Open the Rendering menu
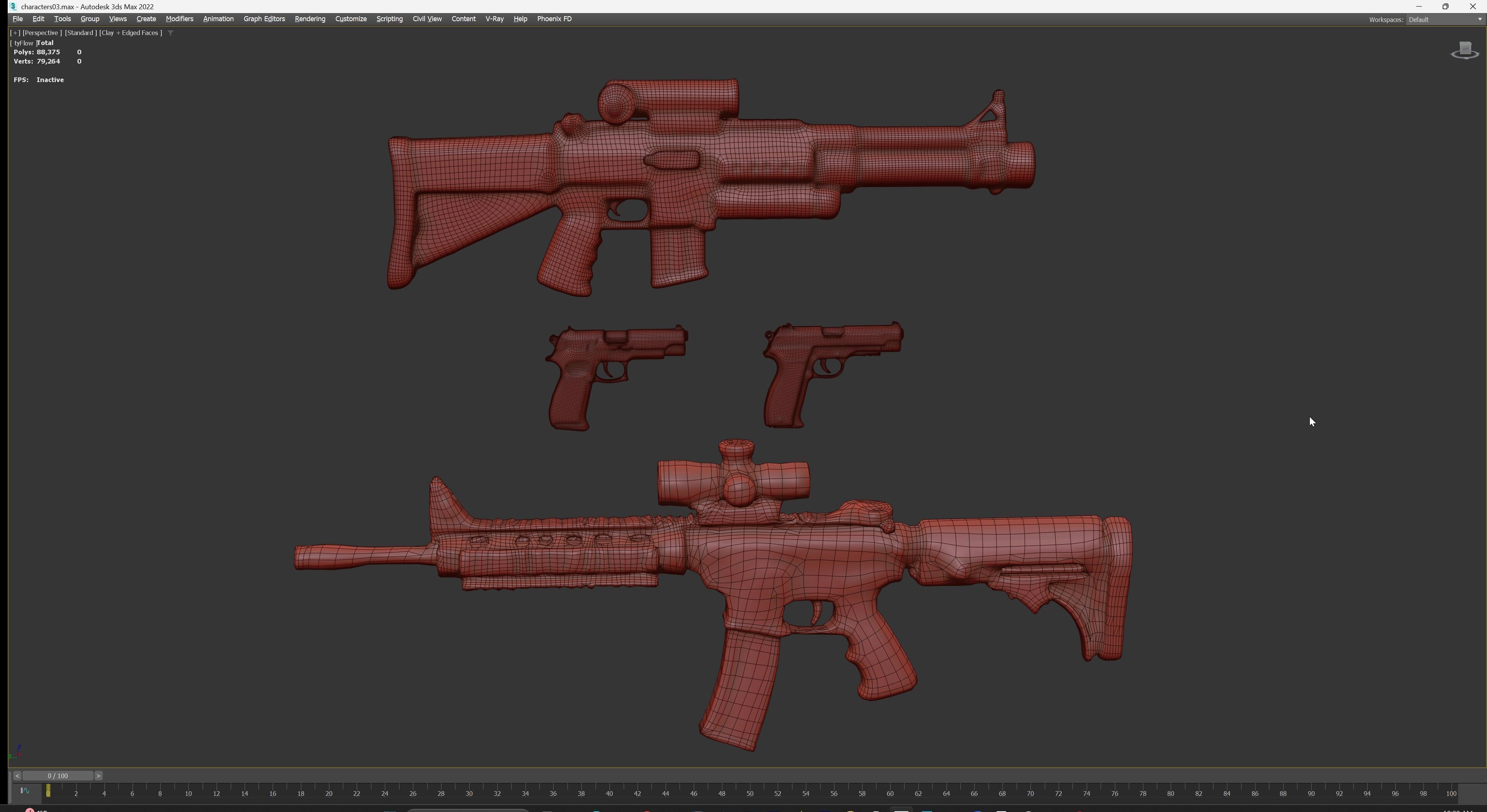Viewport: 1487px width, 812px height. 309,19
